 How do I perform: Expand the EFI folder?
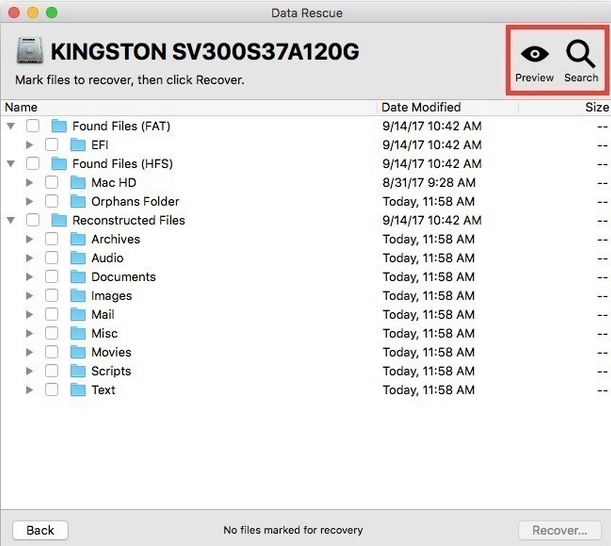click(29, 145)
